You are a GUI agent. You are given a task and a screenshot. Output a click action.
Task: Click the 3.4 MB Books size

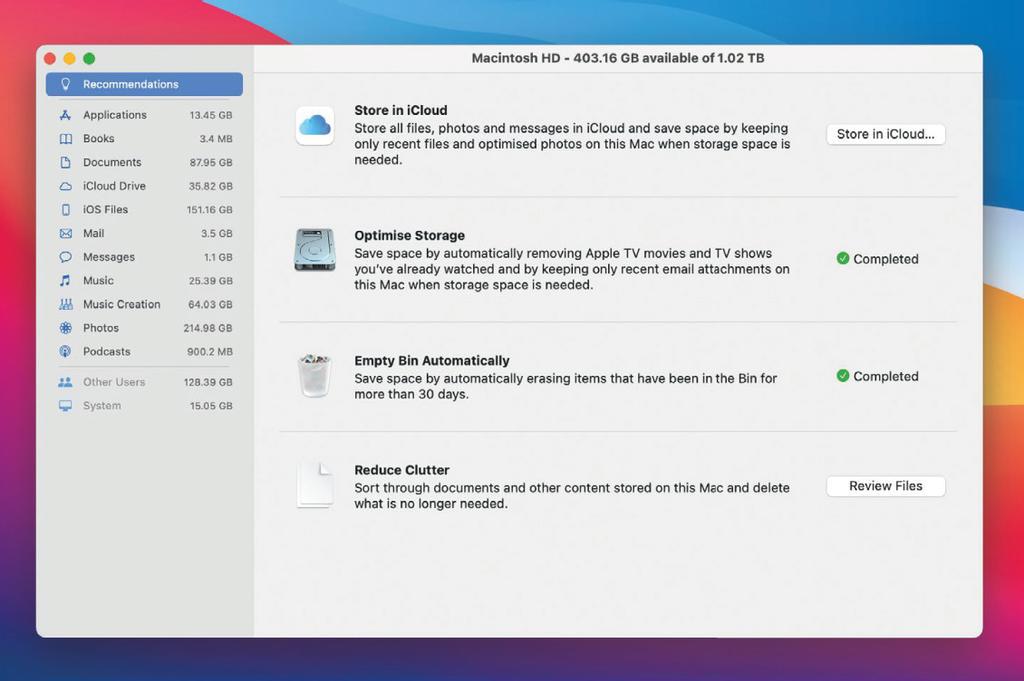(216, 138)
